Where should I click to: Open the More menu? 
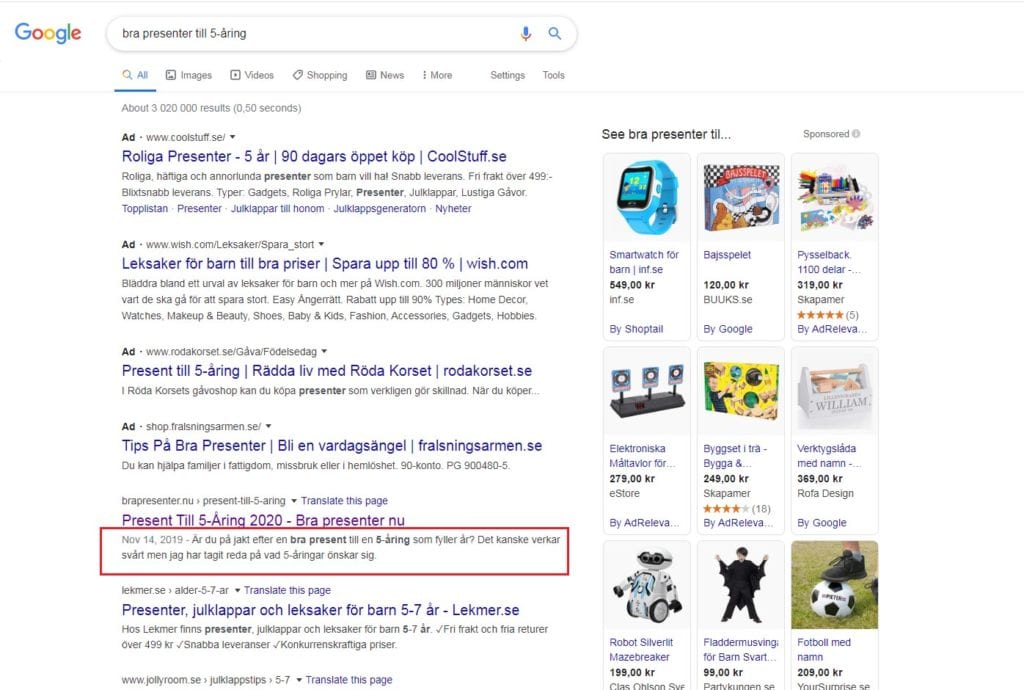pos(437,75)
